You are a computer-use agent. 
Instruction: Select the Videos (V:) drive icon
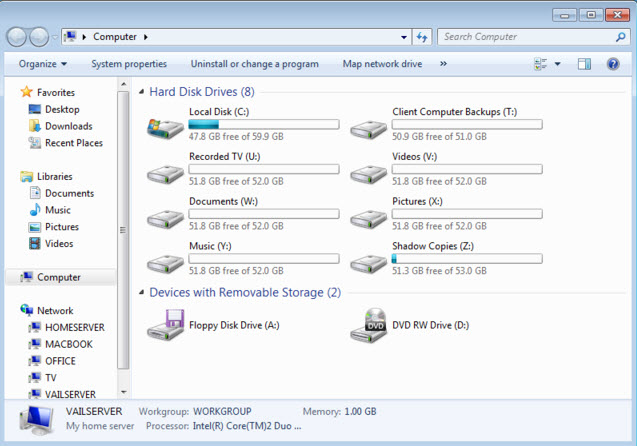pos(368,175)
